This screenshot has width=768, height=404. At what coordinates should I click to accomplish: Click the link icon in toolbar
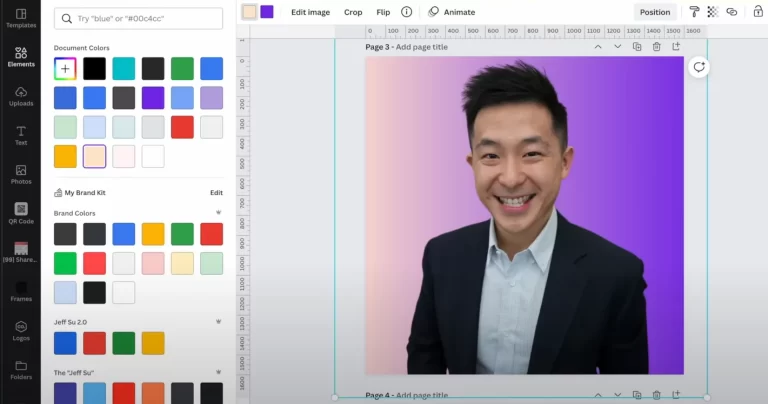[732, 12]
